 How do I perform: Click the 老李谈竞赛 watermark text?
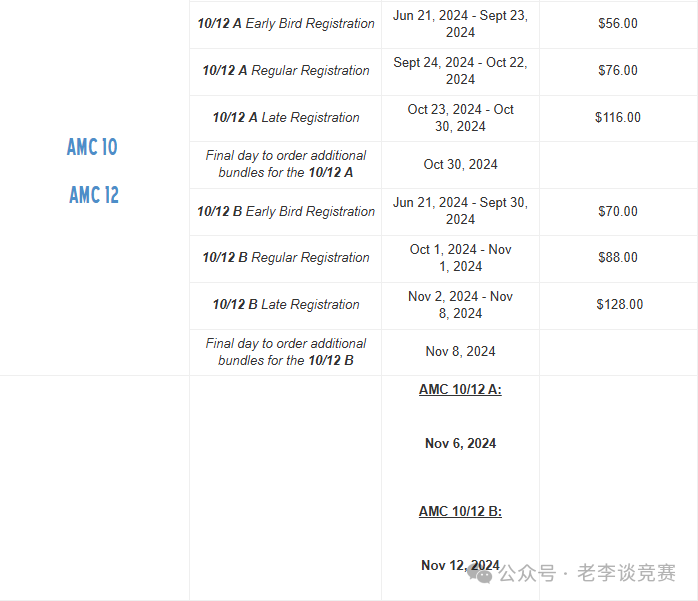coord(626,573)
